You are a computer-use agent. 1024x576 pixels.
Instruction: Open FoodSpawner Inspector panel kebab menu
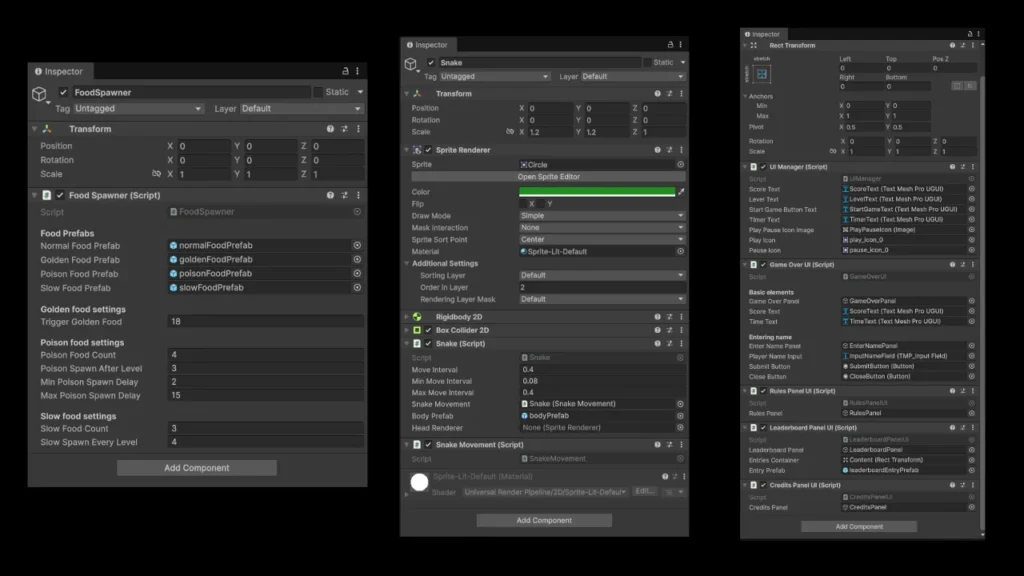click(357, 71)
